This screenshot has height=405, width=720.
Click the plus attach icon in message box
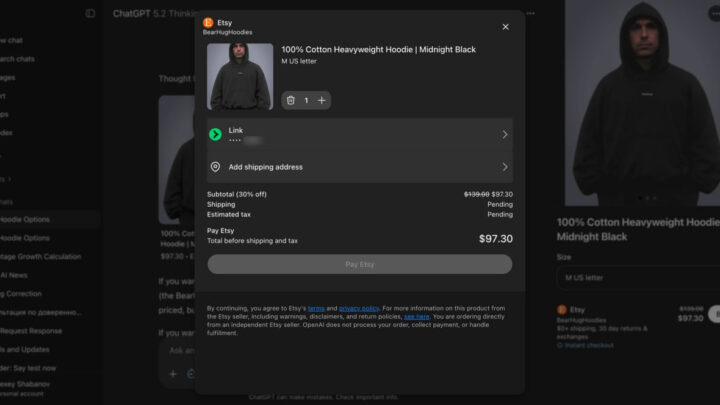[x=172, y=373]
